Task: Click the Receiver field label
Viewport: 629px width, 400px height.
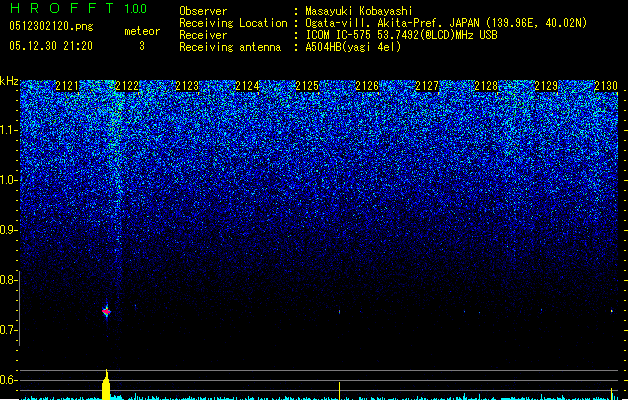Action: tap(203, 35)
